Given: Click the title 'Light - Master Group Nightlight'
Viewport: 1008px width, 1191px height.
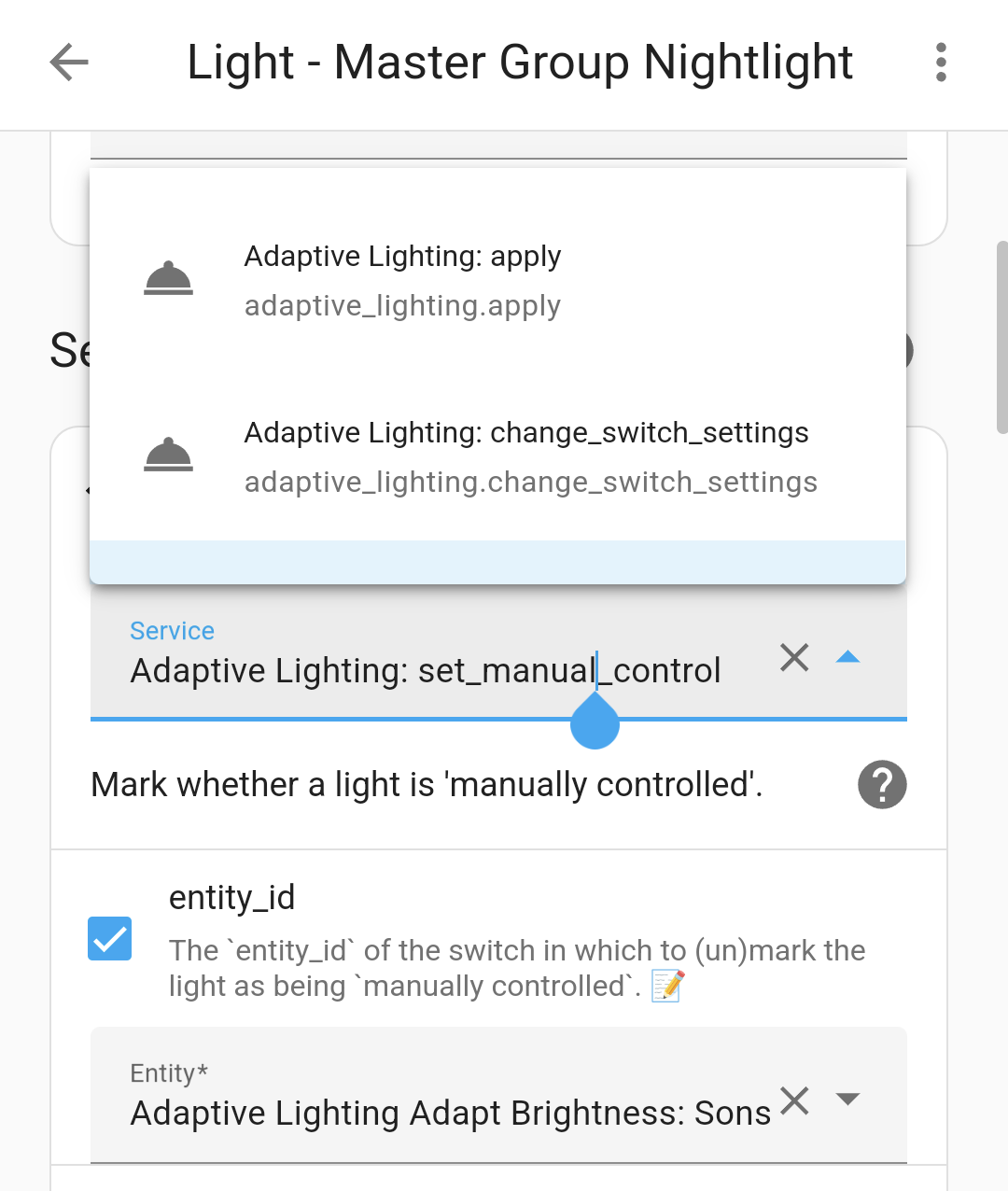Looking at the screenshot, I should click(520, 62).
